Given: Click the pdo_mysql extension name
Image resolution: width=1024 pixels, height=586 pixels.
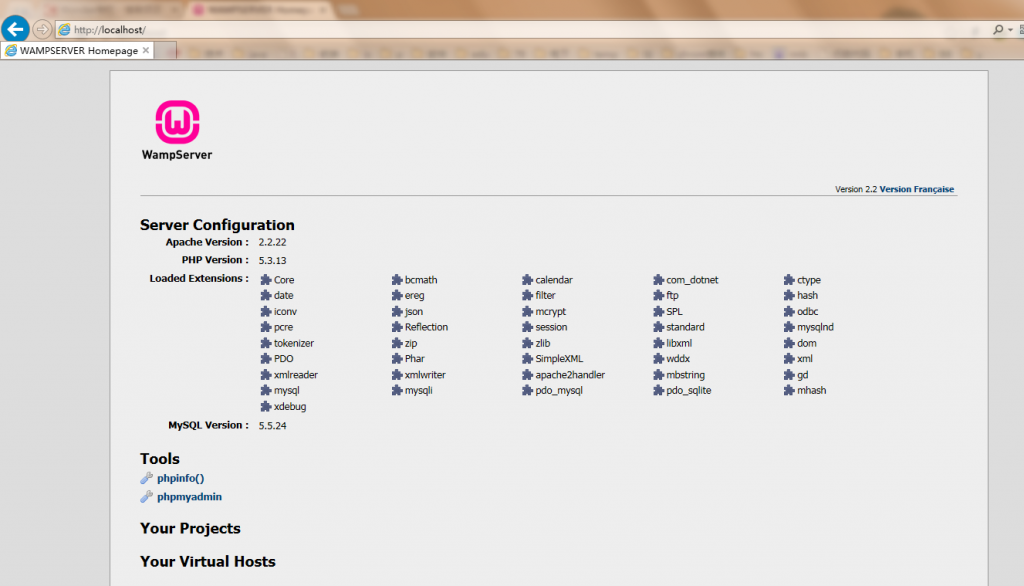Looking at the screenshot, I should point(559,391).
